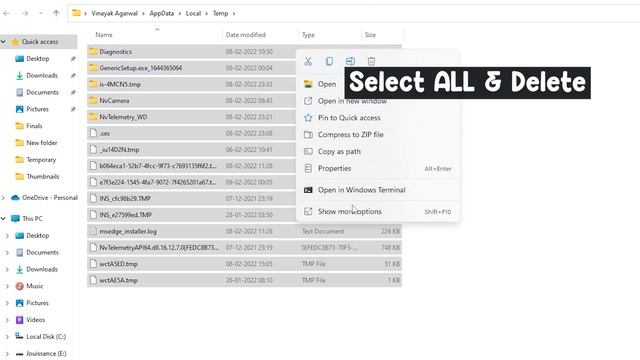Click the Temp breadcrumb
Screen dimensions: 640x360
[x=220, y=13]
